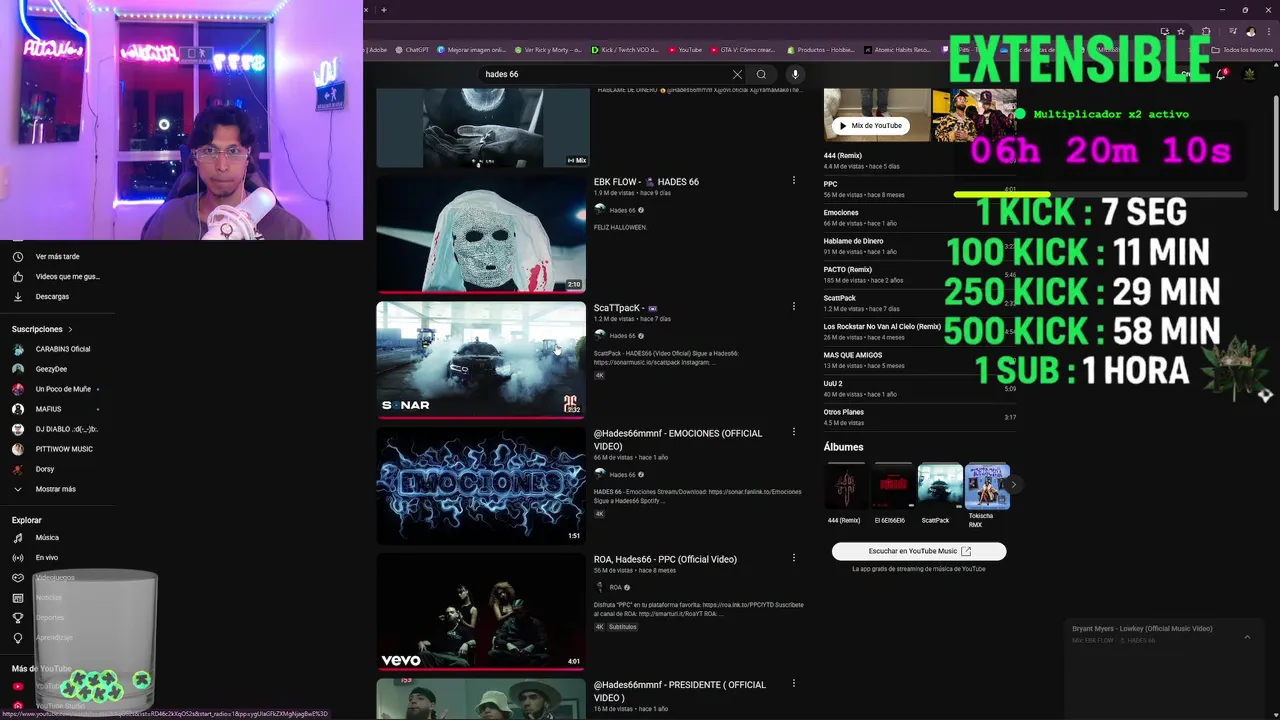Open the masked figure EBK FLOW thumbnail

pyautogui.click(x=481, y=234)
